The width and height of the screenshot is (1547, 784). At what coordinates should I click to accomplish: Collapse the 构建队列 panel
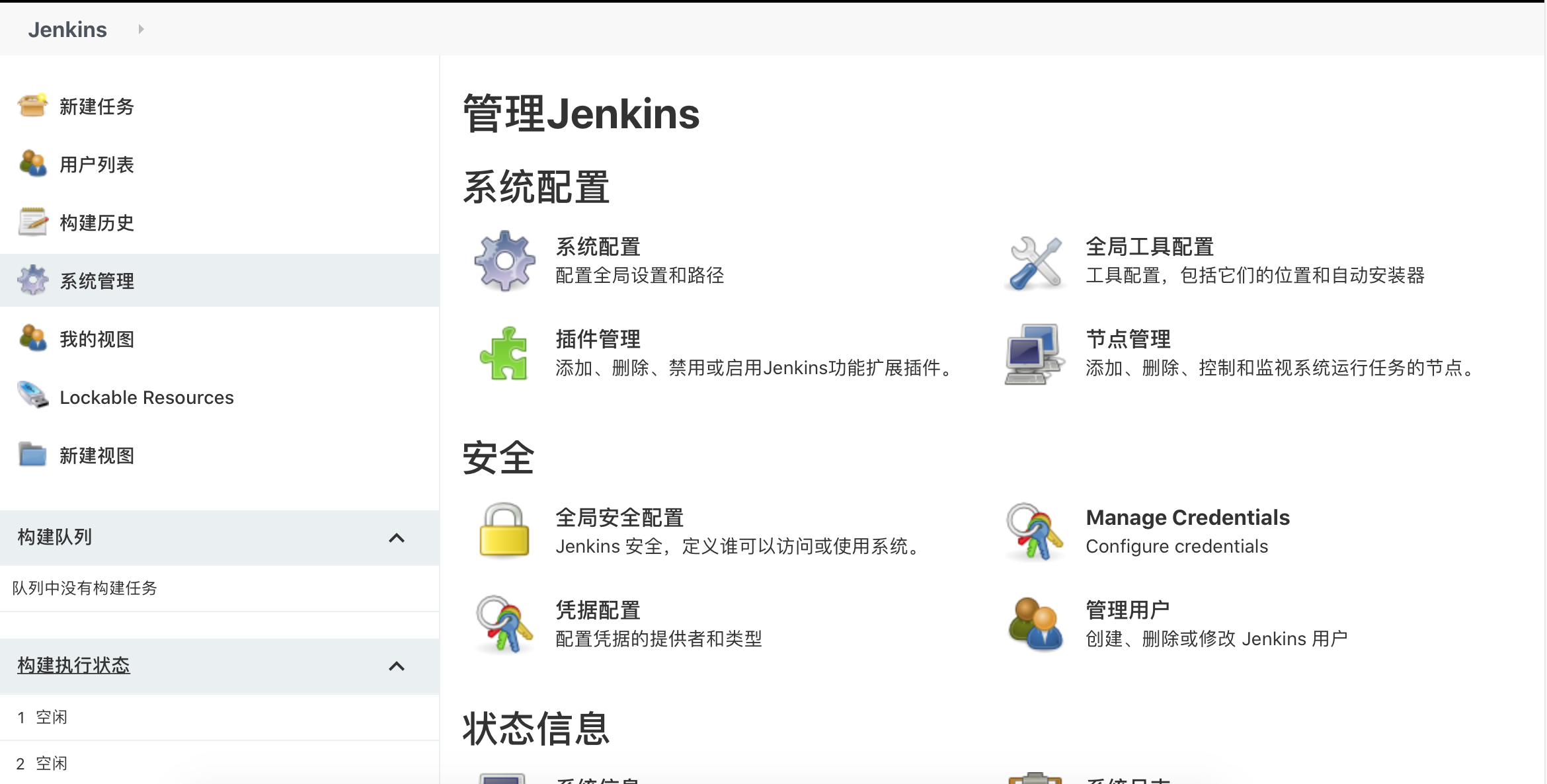tap(396, 537)
